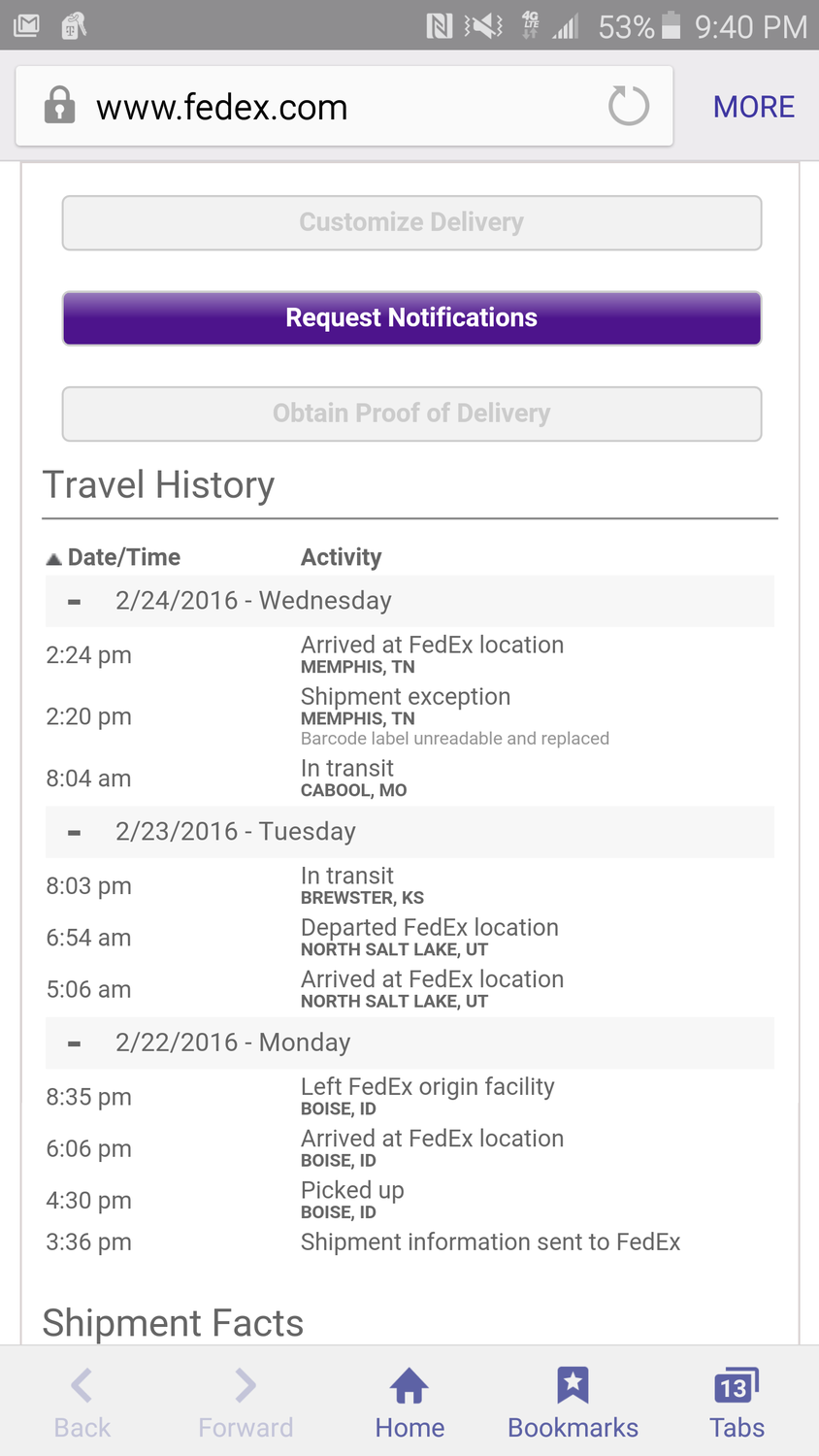Open the MORE browser menu
819x1456 pixels.
tap(754, 107)
